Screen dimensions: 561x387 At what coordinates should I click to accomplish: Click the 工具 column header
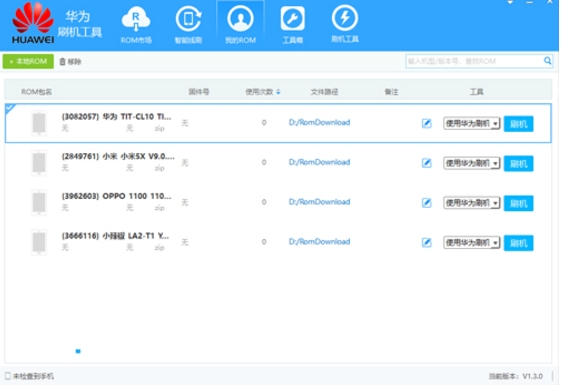click(x=476, y=92)
